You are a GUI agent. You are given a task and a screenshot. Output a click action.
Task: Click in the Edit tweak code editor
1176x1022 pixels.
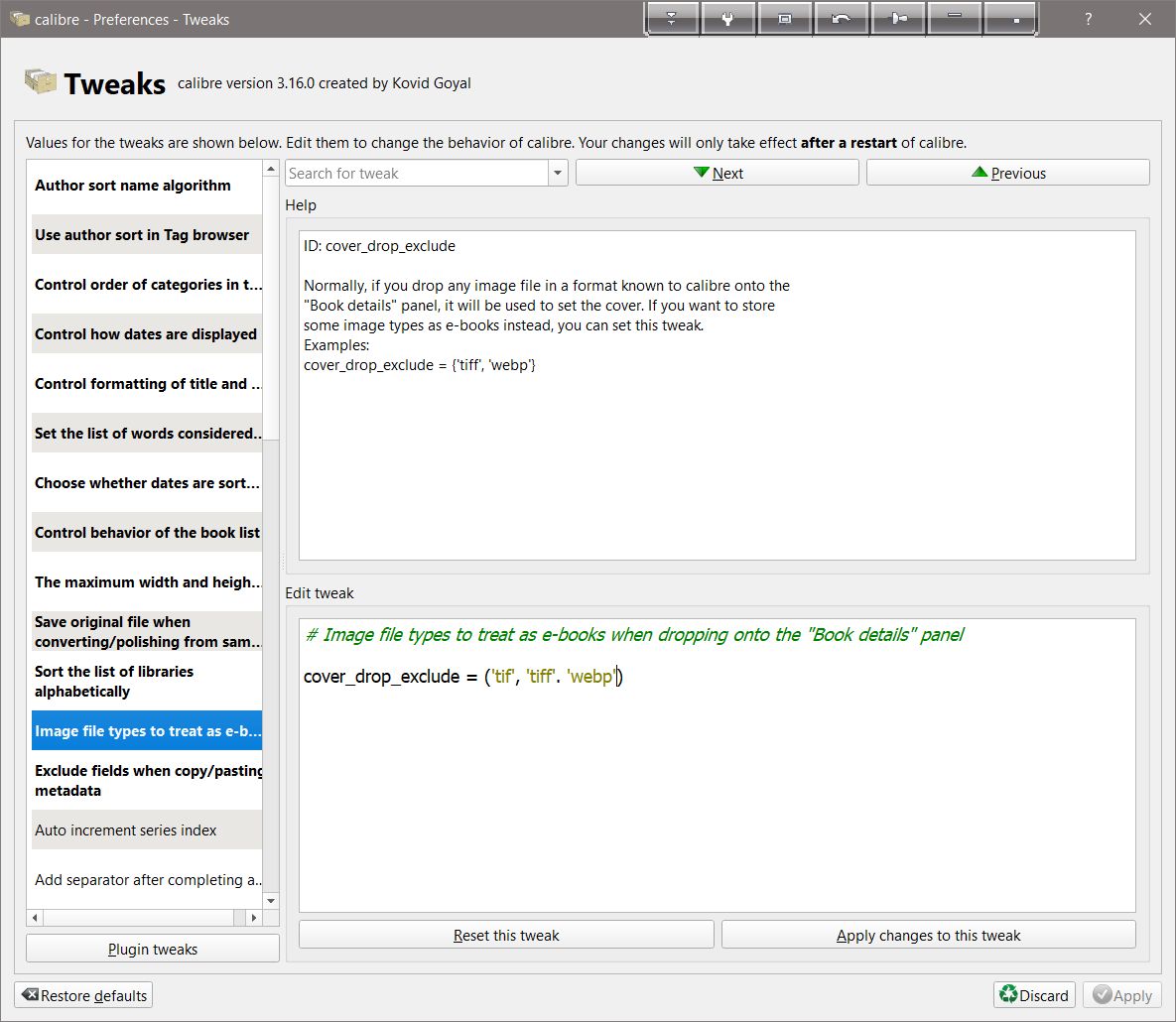(x=717, y=765)
